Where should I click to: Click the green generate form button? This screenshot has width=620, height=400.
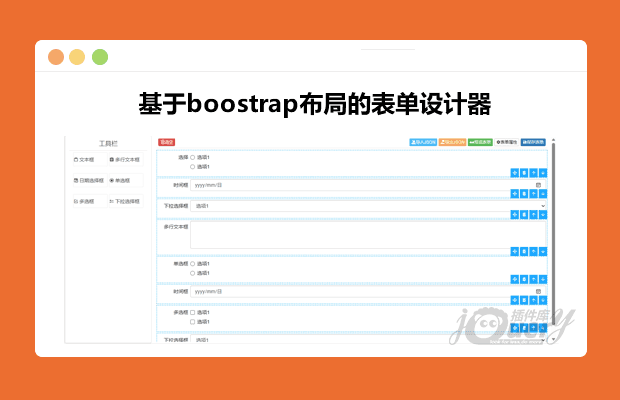point(480,142)
